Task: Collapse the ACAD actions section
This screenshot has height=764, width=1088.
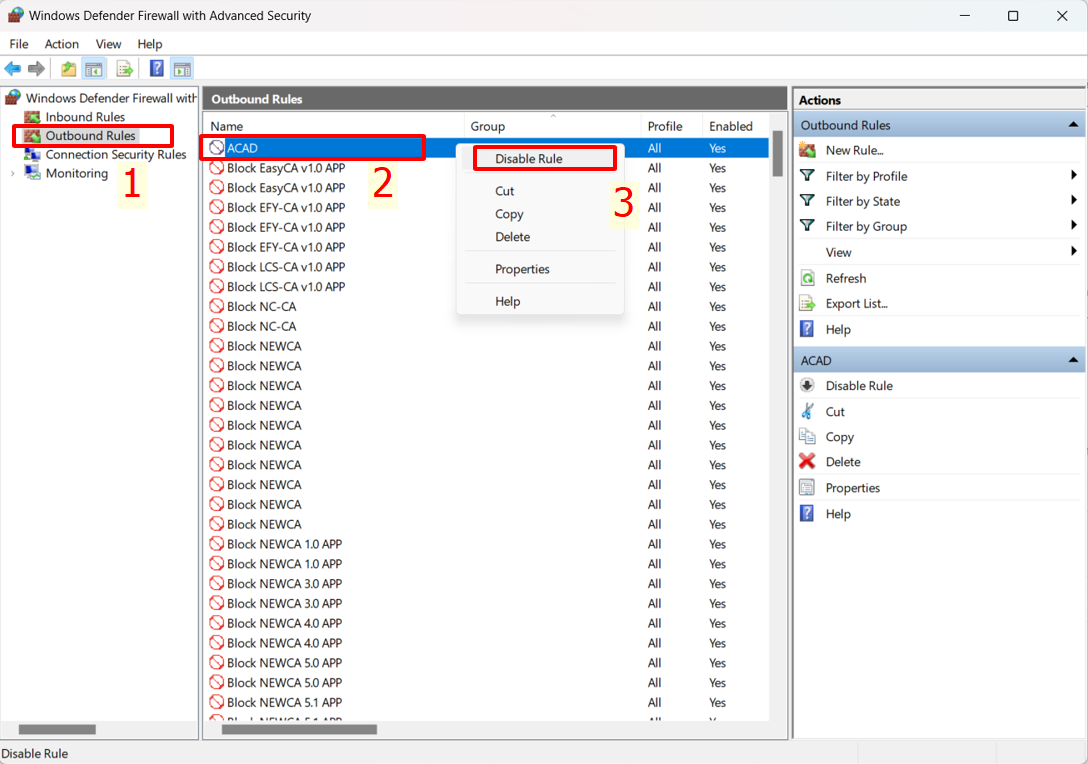Action: (x=1073, y=360)
